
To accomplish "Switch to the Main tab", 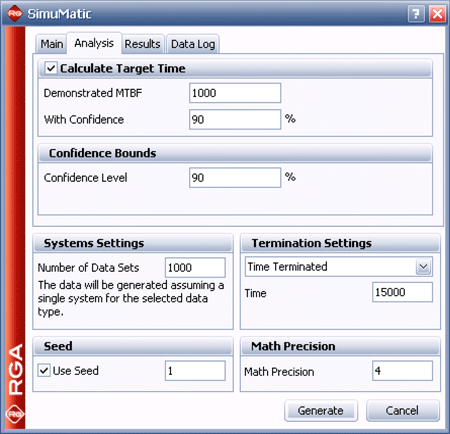I will point(52,44).
